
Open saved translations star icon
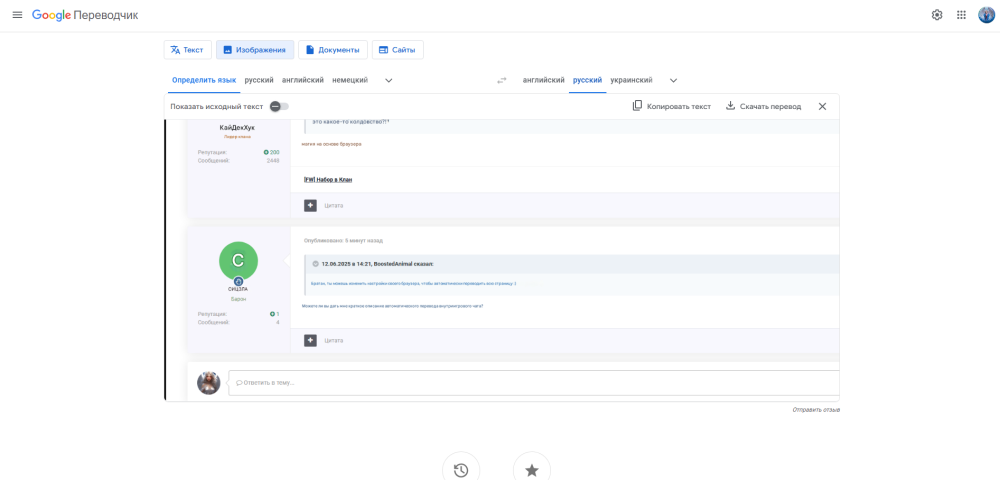(531, 470)
